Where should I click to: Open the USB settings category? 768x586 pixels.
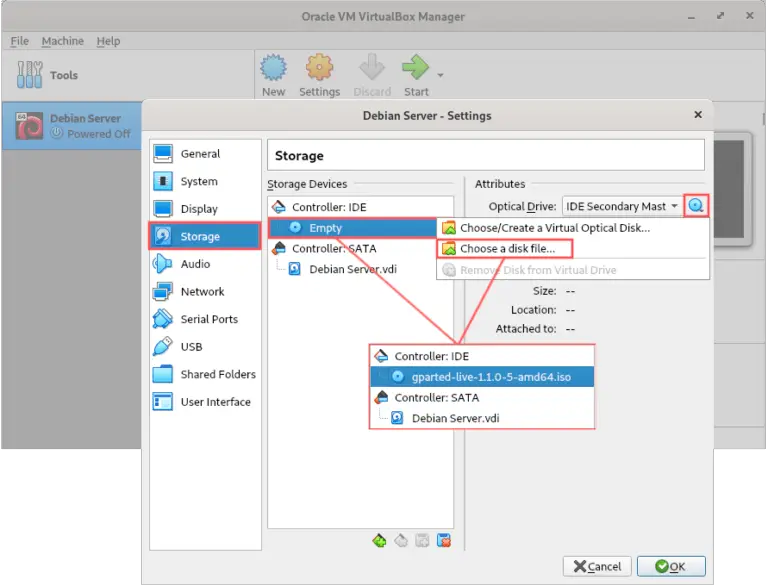tap(191, 347)
